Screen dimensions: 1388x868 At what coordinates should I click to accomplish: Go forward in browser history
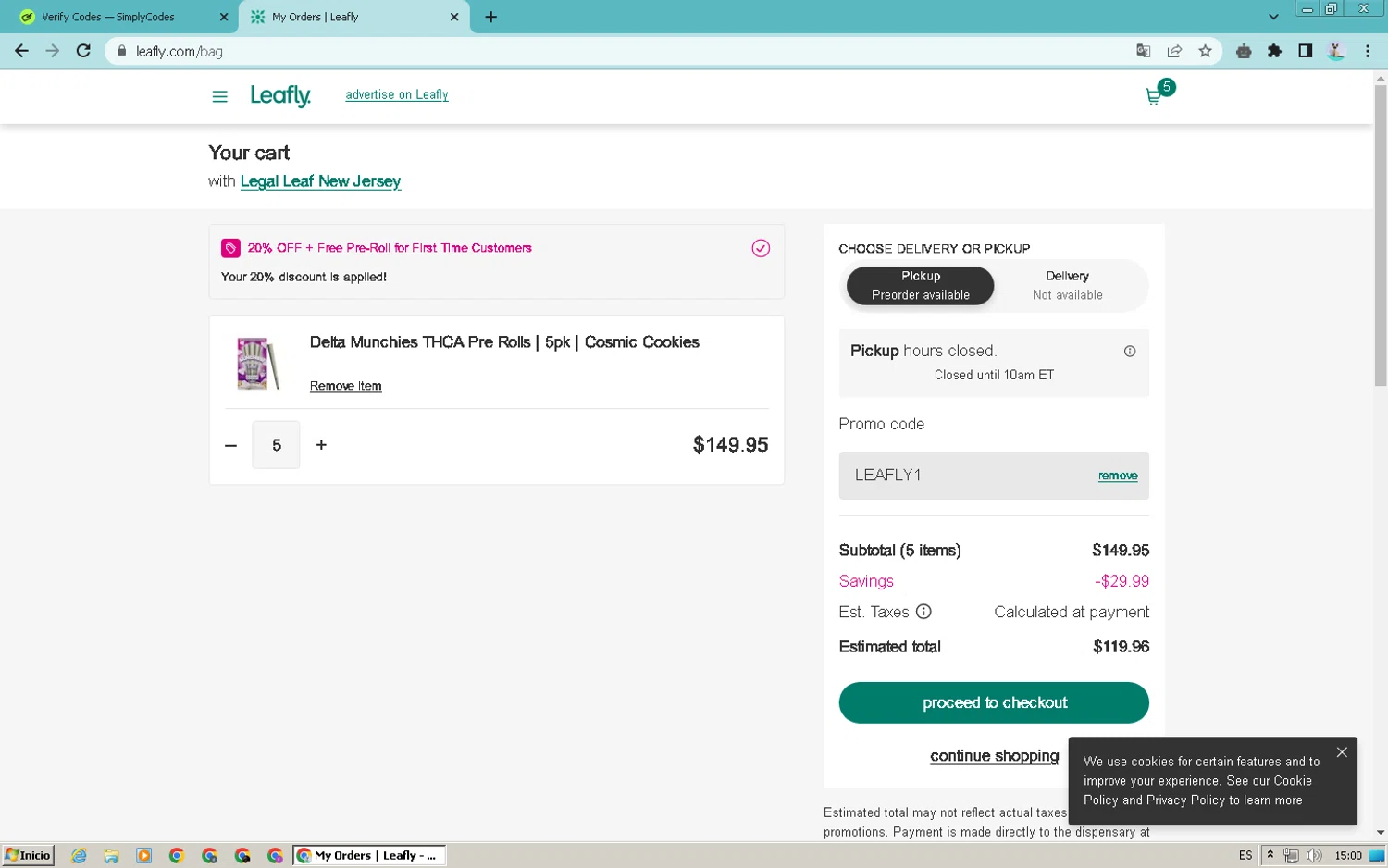pyautogui.click(x=53, y=51)
